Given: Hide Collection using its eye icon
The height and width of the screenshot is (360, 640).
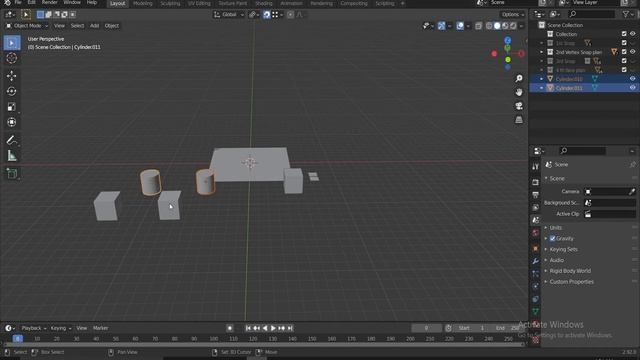Looking at the screenshot, I should [632, 34].
